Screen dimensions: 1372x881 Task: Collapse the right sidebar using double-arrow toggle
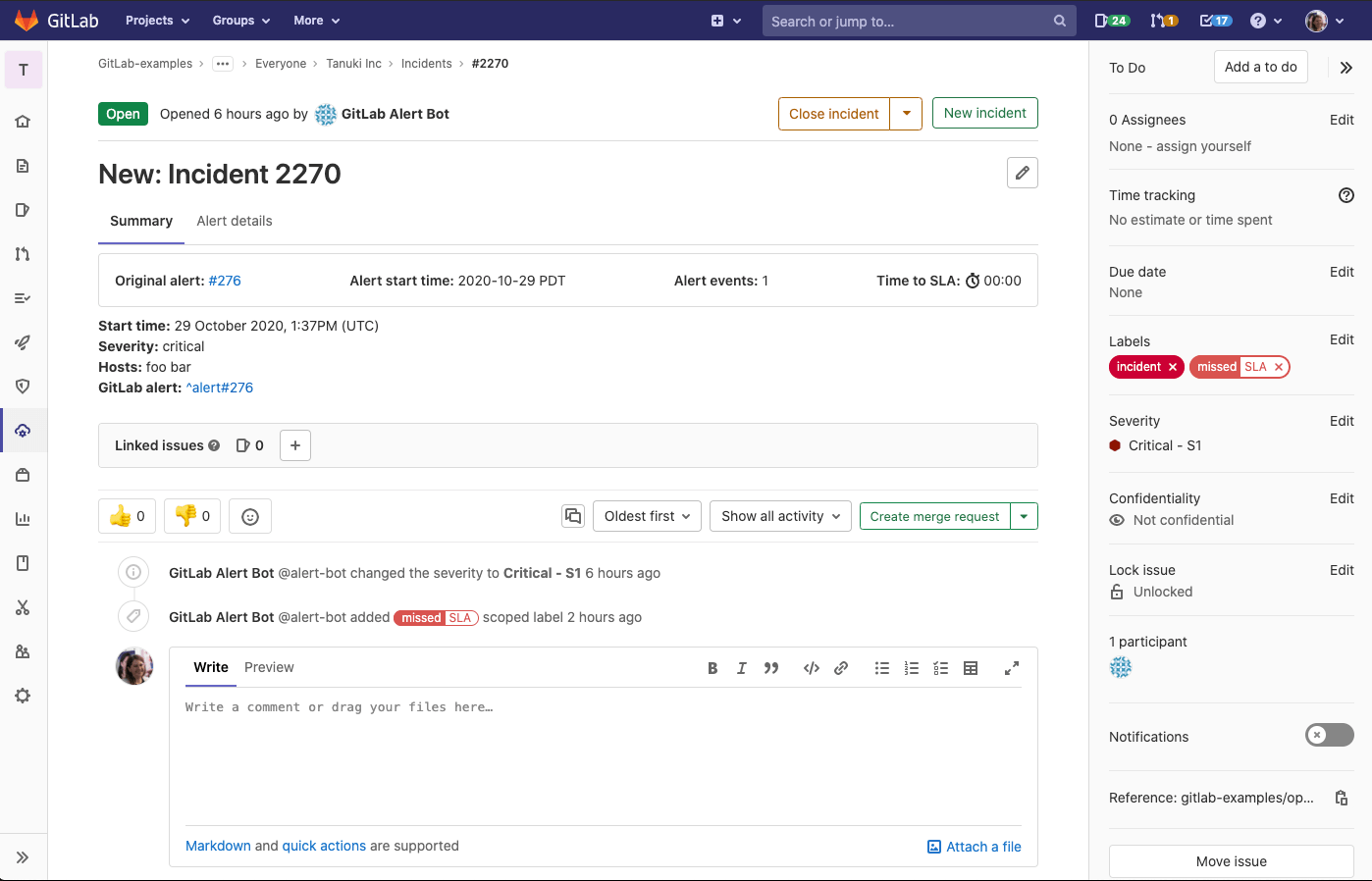pos(1346,67)
